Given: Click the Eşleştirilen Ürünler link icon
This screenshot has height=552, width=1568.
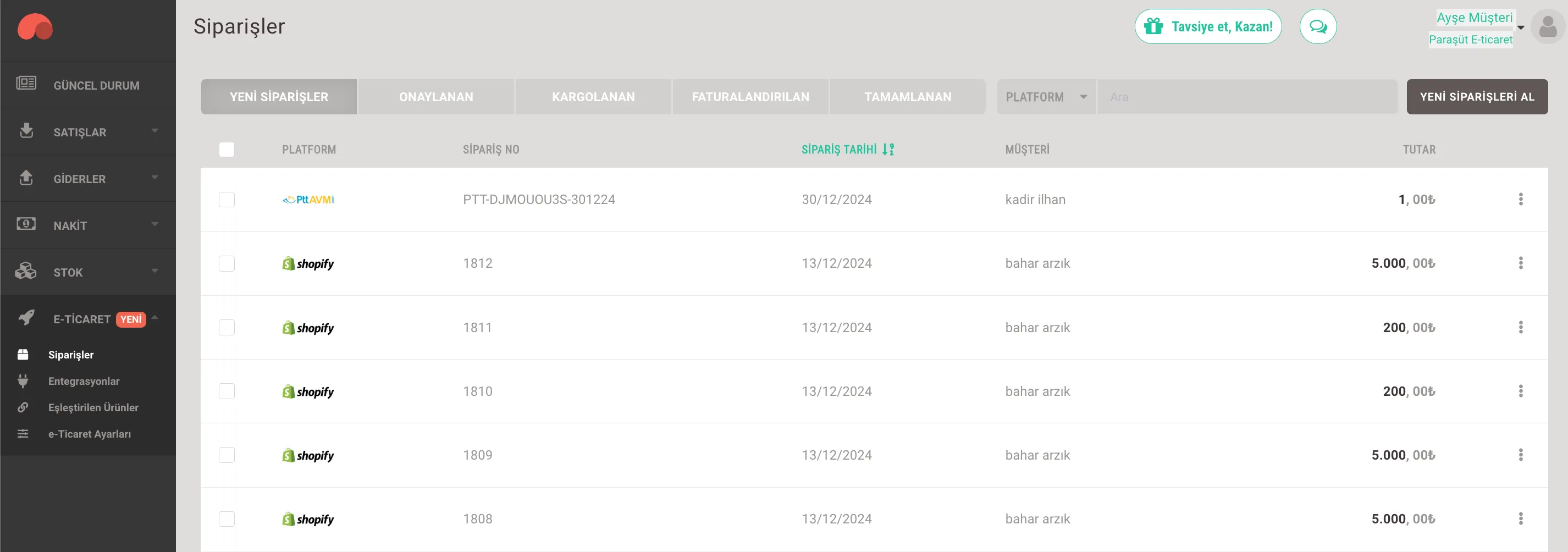Looking at the screenshot, I should (23, 407).
